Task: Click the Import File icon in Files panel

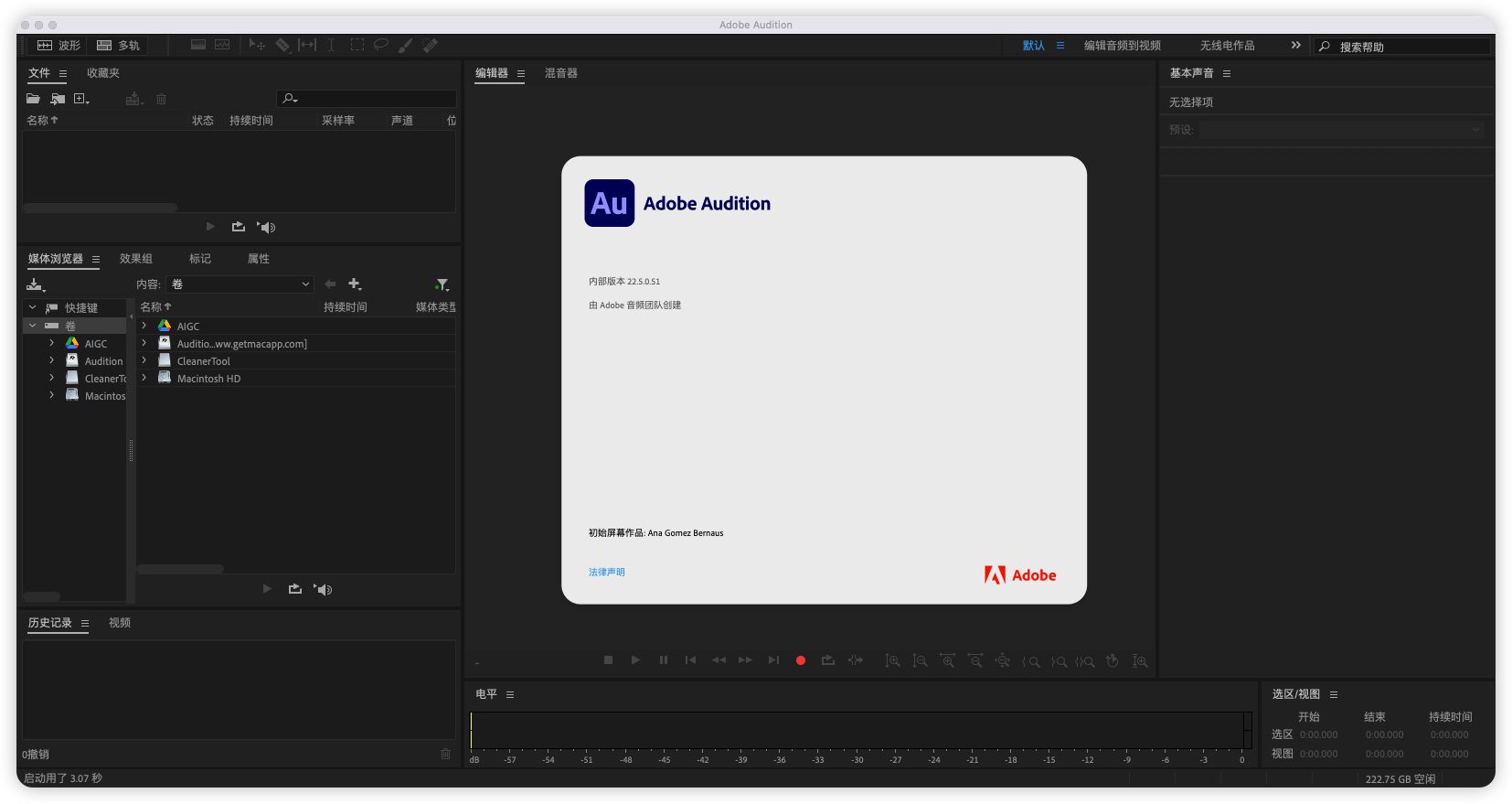Action: [x=58, y=99]
